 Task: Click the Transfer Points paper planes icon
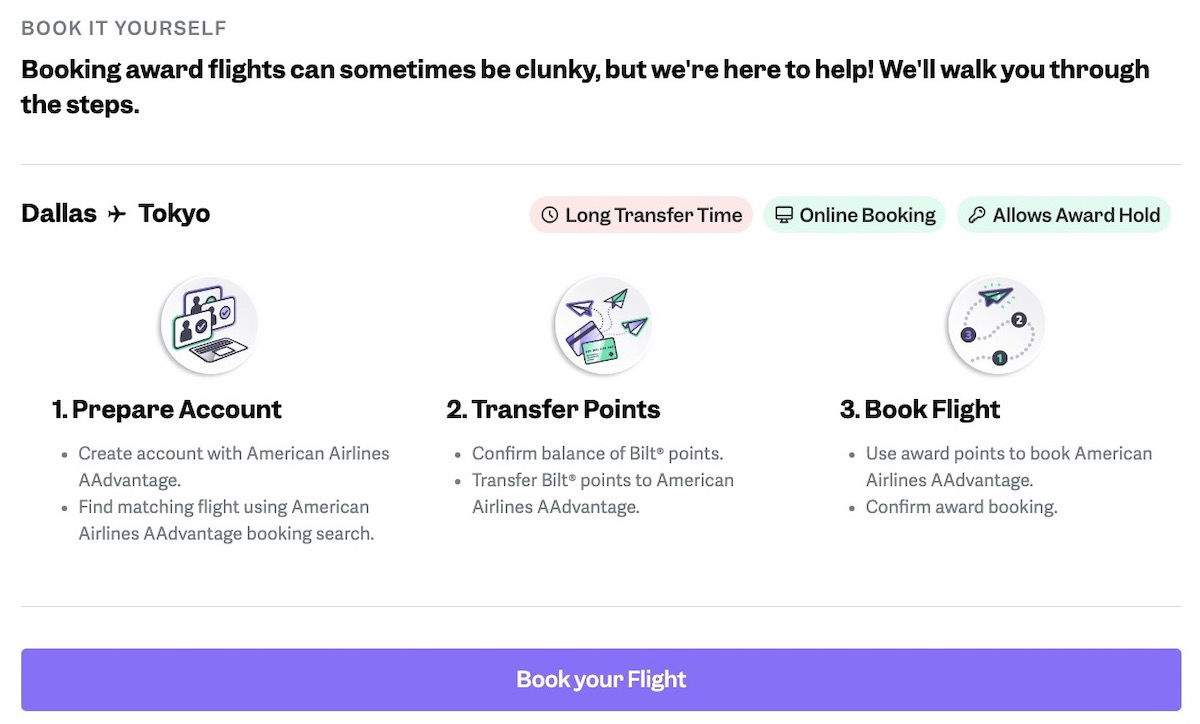coord(603,325)
